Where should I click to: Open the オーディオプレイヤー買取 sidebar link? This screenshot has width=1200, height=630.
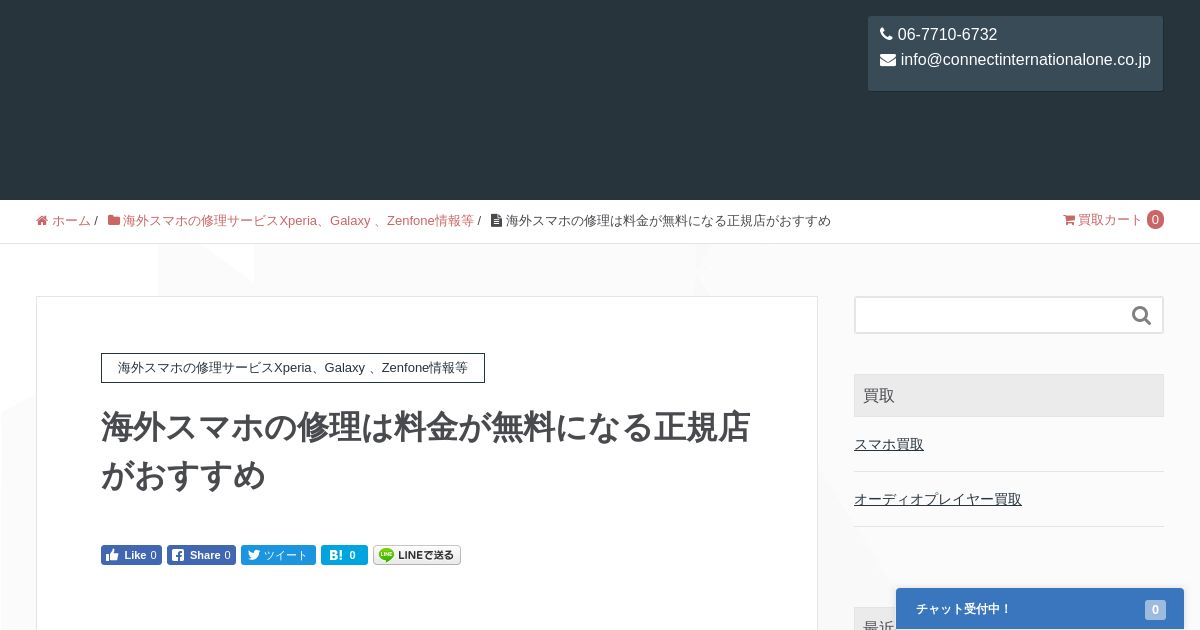pos(938,500)
